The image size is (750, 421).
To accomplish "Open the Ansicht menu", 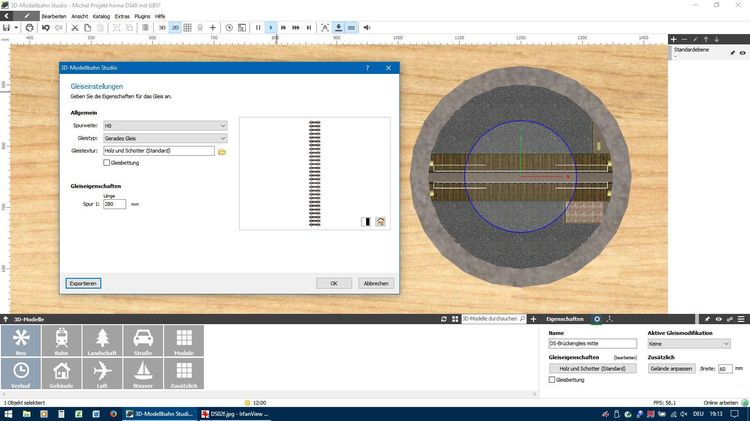I will click(79, 16).
